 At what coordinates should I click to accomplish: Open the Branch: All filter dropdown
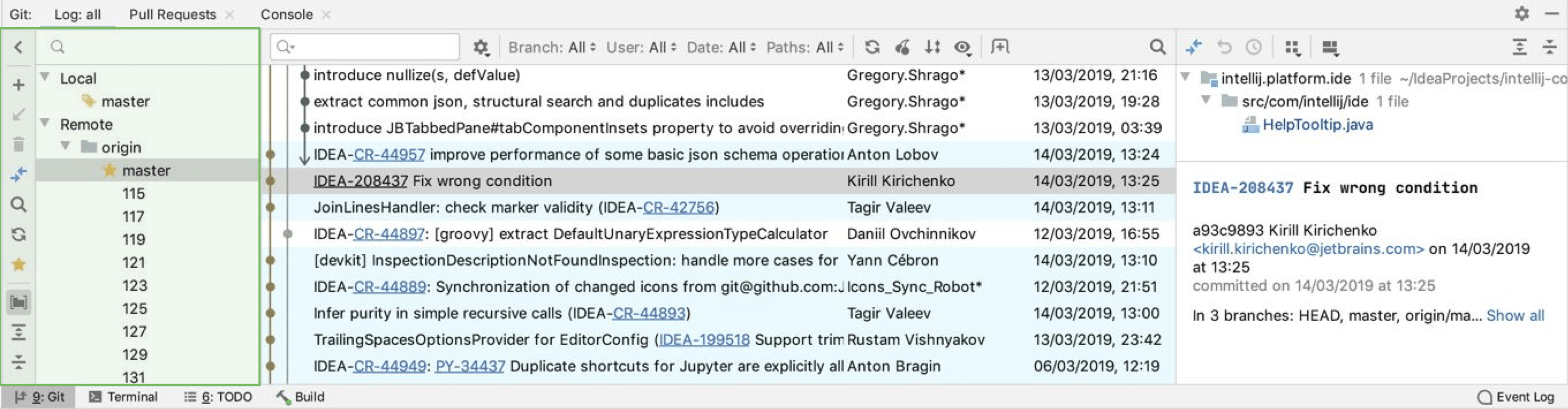[x=551, y=47]
